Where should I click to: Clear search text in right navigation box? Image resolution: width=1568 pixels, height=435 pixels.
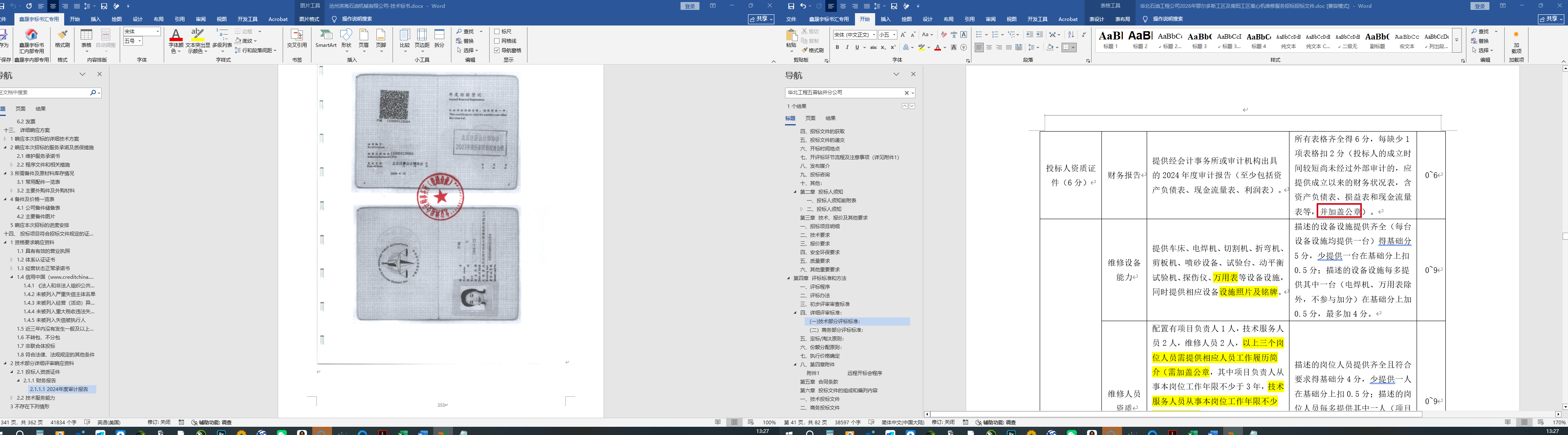point(906,93)
